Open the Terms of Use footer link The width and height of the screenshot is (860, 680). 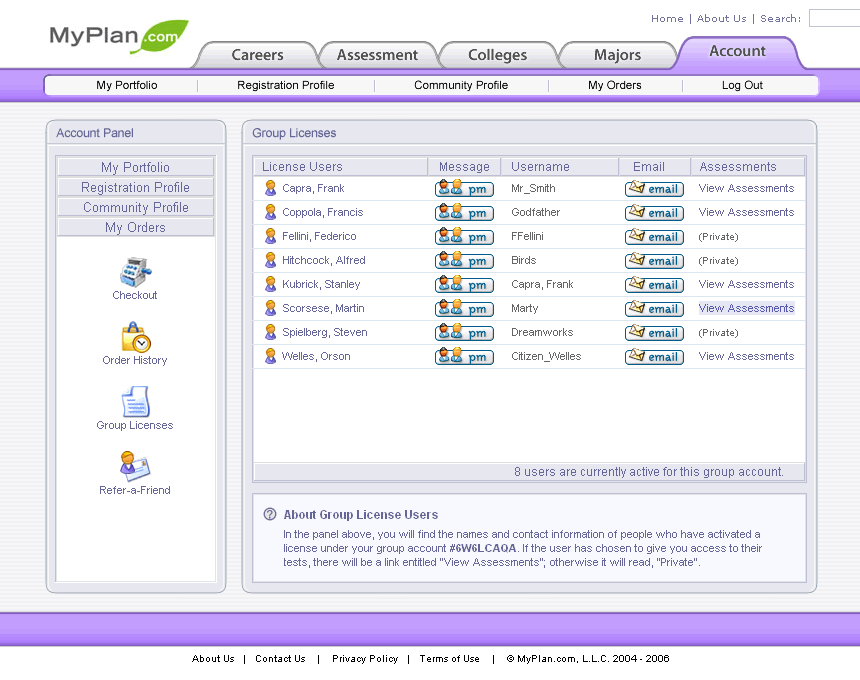[449, 659]
